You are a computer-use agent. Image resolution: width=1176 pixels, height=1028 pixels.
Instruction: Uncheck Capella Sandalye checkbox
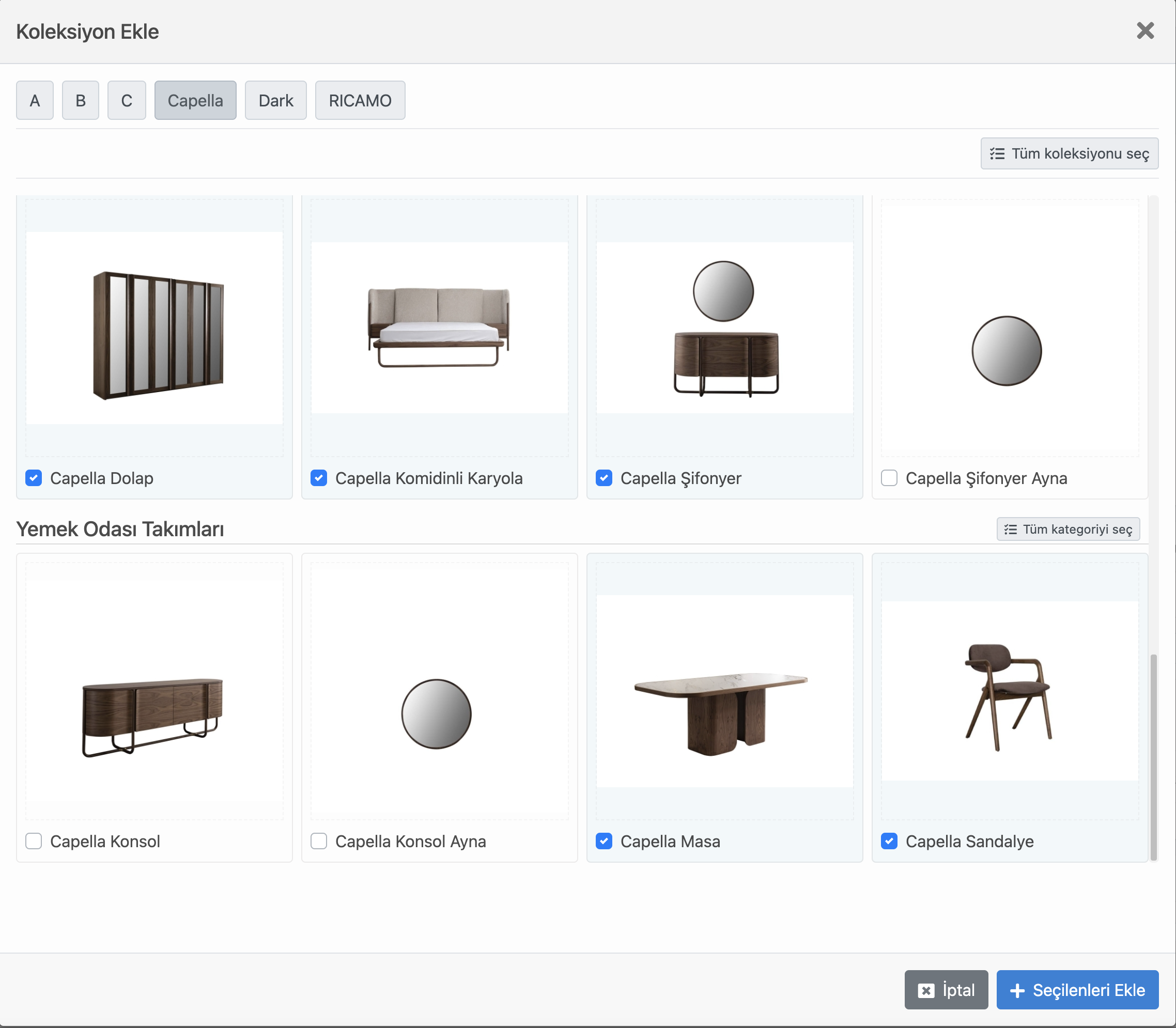tap(889, 841)
